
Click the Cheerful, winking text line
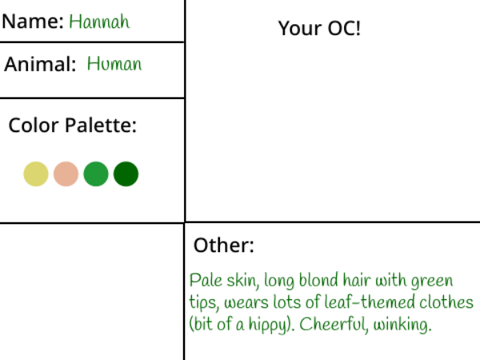pyautogui.click(x=310, y=325)
